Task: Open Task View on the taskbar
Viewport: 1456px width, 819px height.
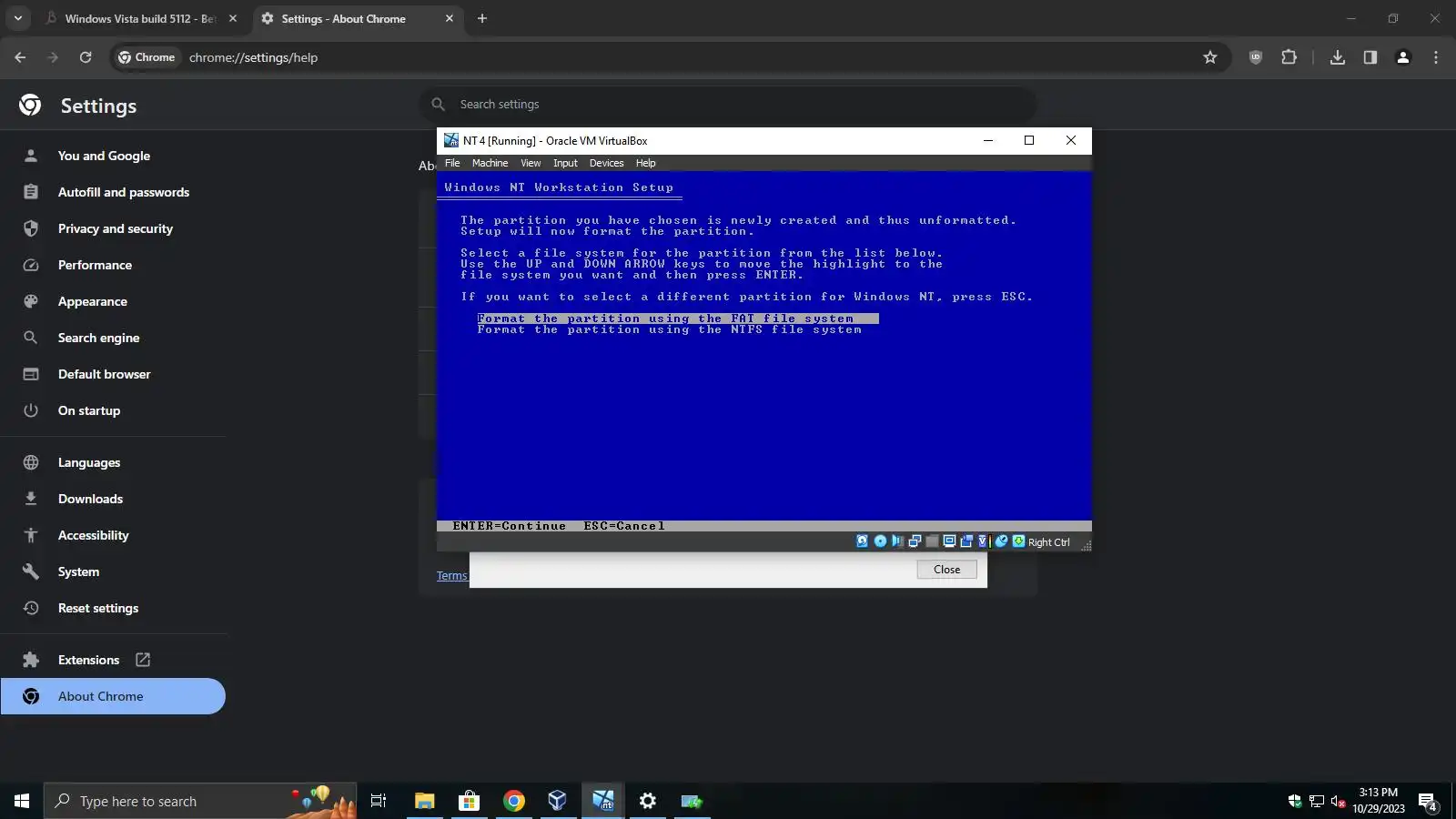Action: [379, 801]
